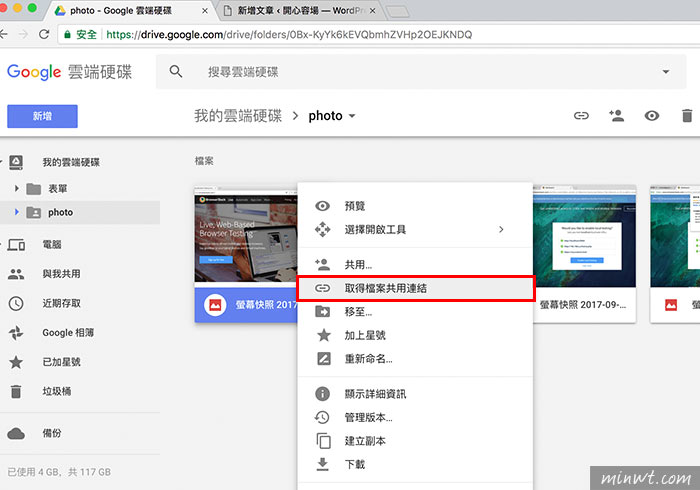Choose 建立副本 from the context menu
This screenshot has width=700, height=490.
[415, 441]
